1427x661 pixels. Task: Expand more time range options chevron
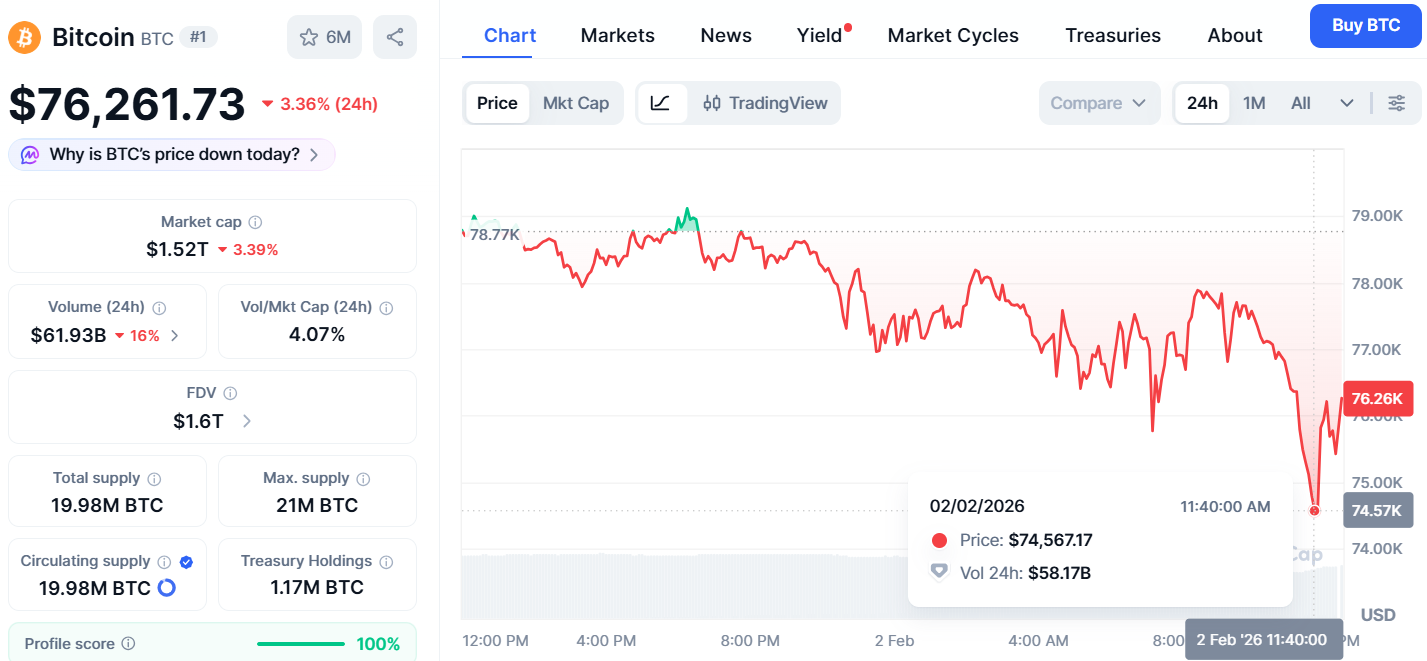click(x=1347, y=103)
